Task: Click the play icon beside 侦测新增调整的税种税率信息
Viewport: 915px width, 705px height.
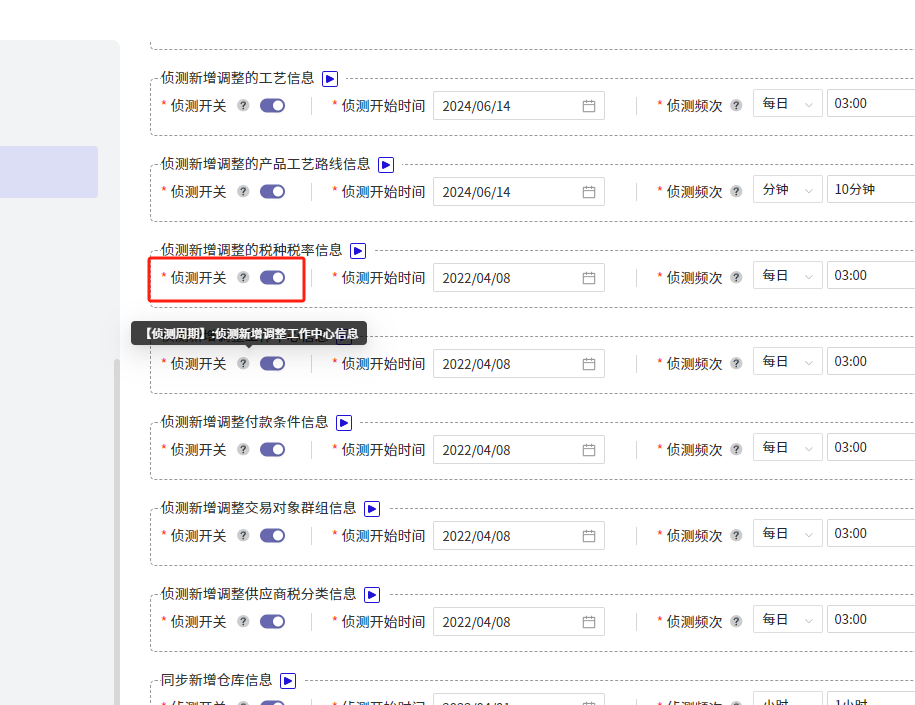Action: 358,251
